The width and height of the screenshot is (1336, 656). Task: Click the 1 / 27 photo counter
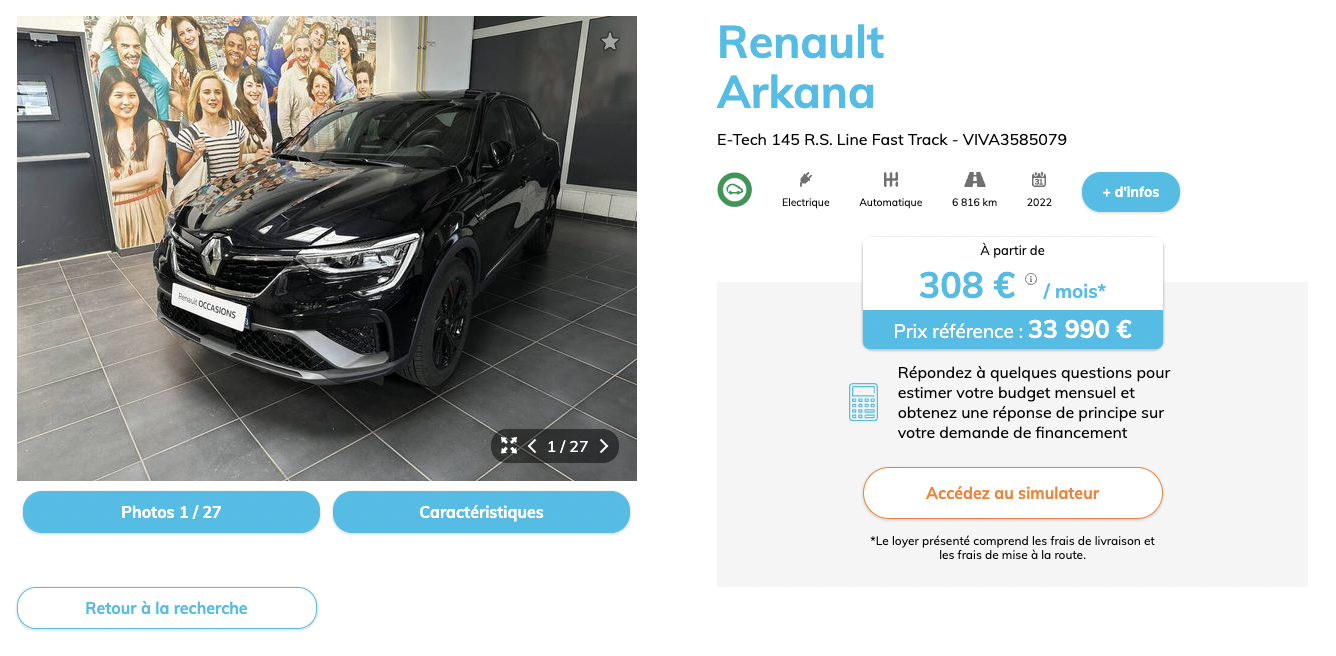click(568, 446)
